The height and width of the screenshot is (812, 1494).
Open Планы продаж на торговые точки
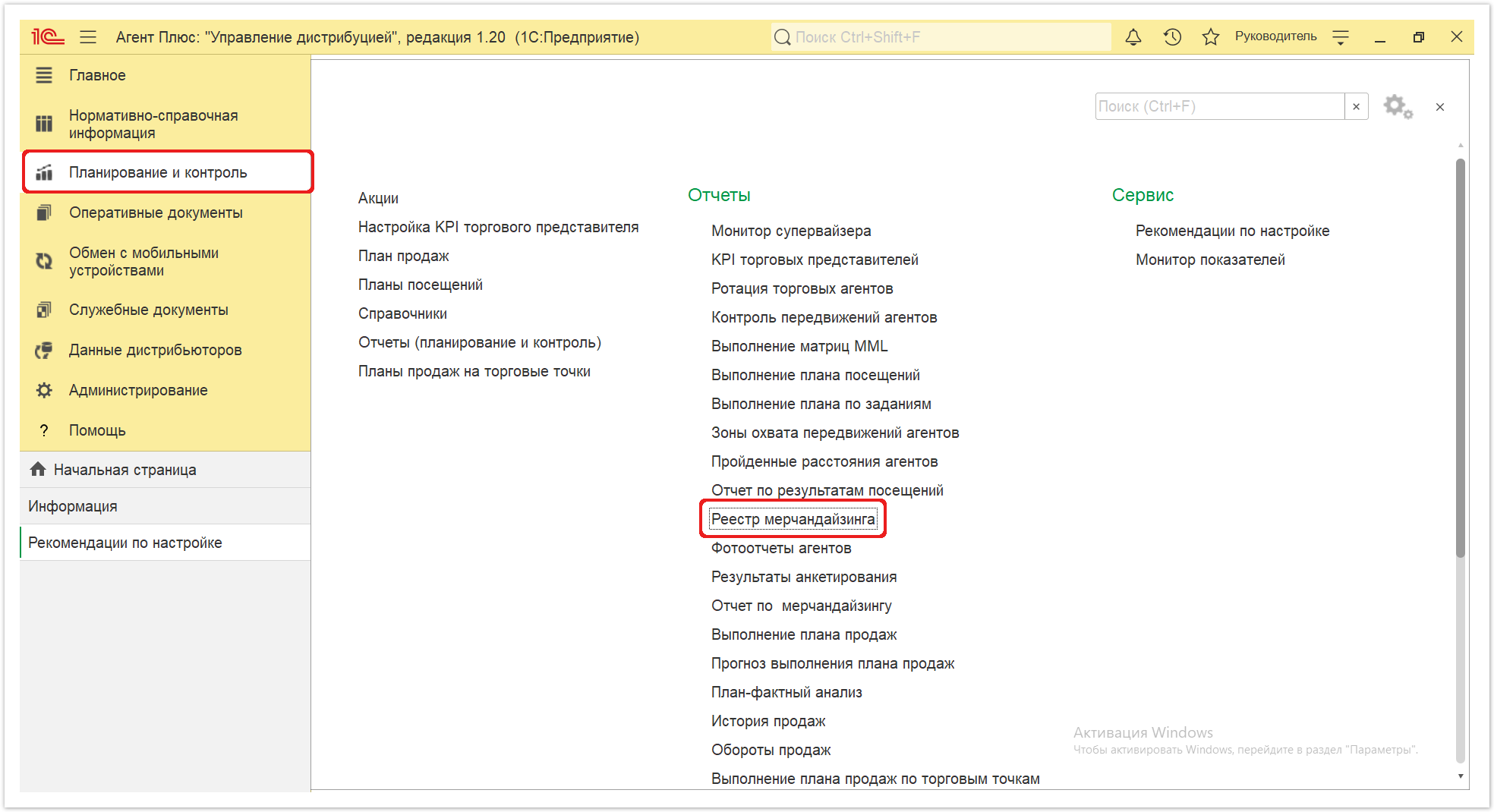(x=474, y=371)
